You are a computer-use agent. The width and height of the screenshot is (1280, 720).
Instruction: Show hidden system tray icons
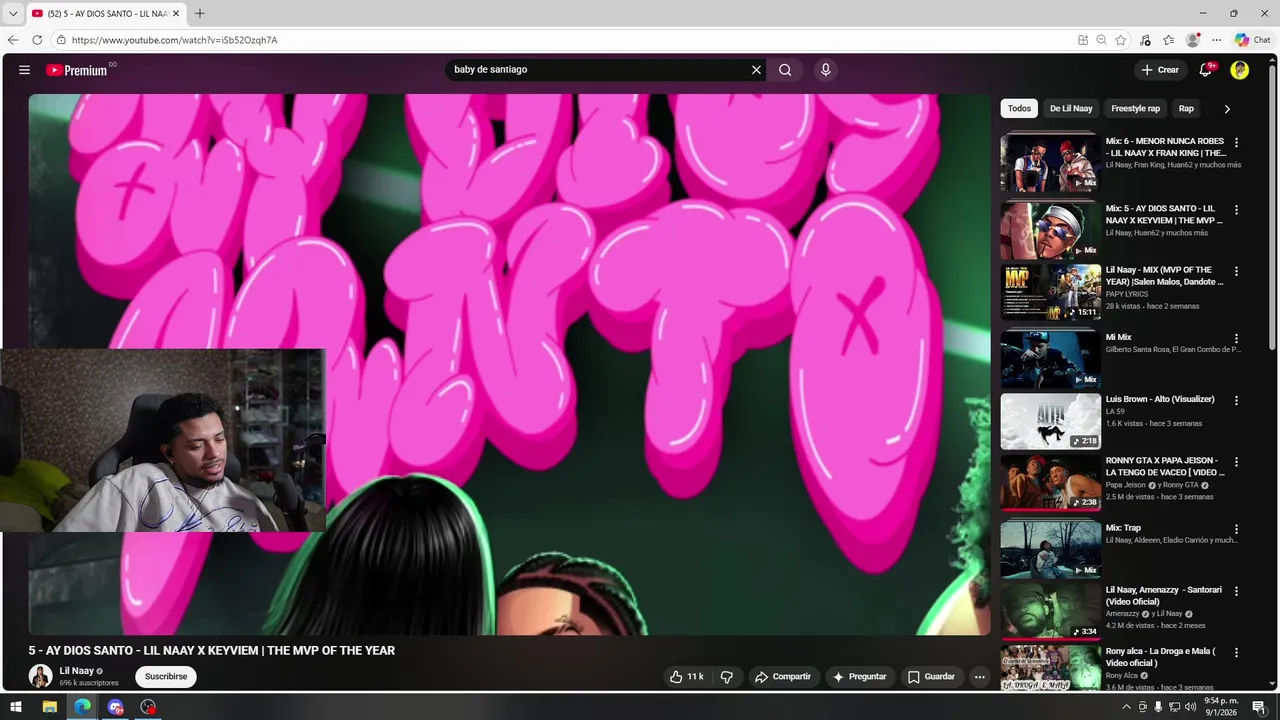click(x=1127, y=707)
